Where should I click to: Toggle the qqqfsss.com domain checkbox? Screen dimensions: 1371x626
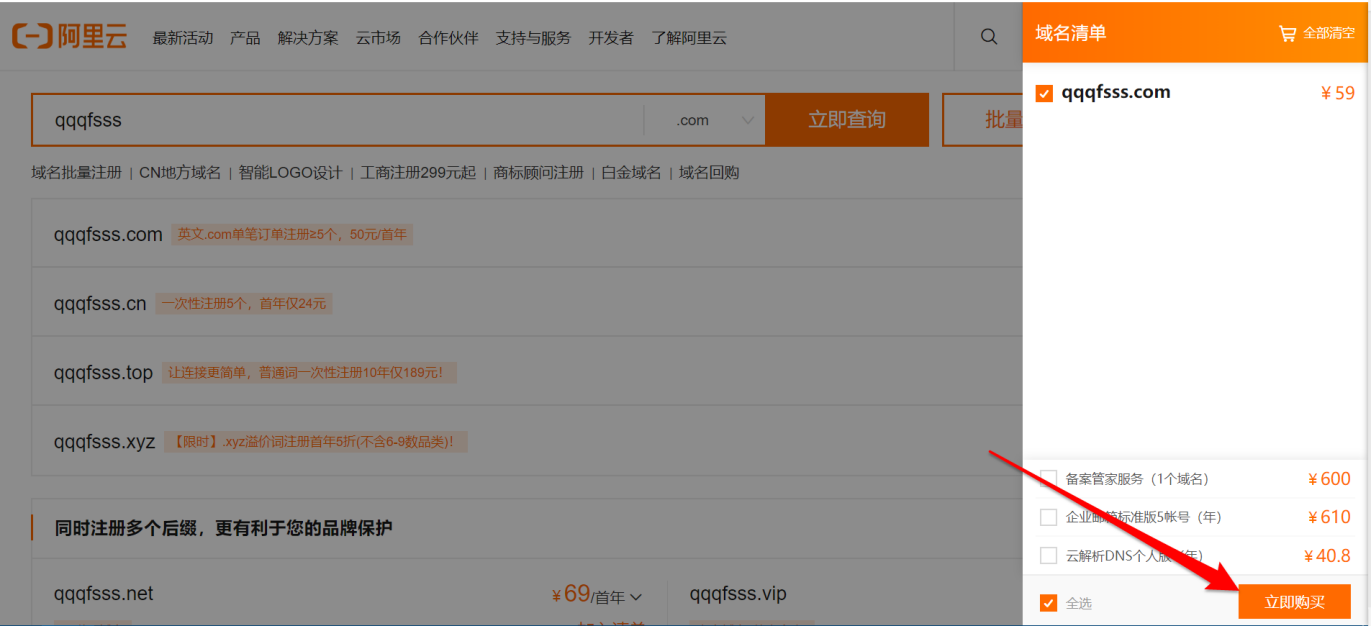(x=1045, y=93)
